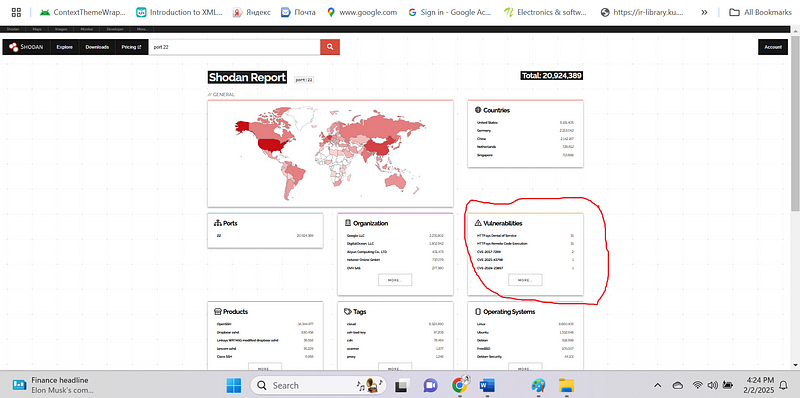Switch to Developer in top strip
The image size is (800, 398).
coord(116,30)
